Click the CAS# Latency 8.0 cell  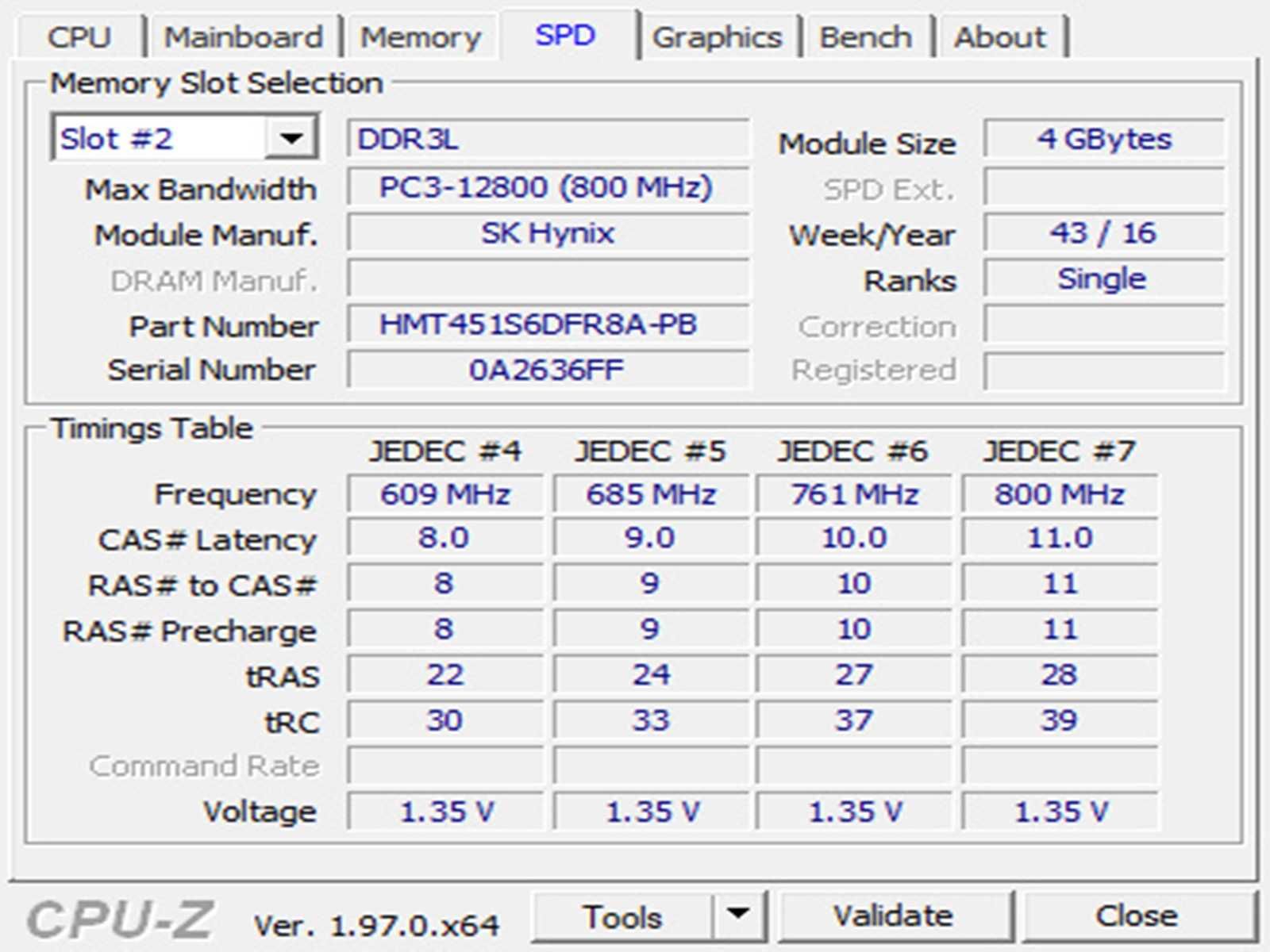click(445, 538)
